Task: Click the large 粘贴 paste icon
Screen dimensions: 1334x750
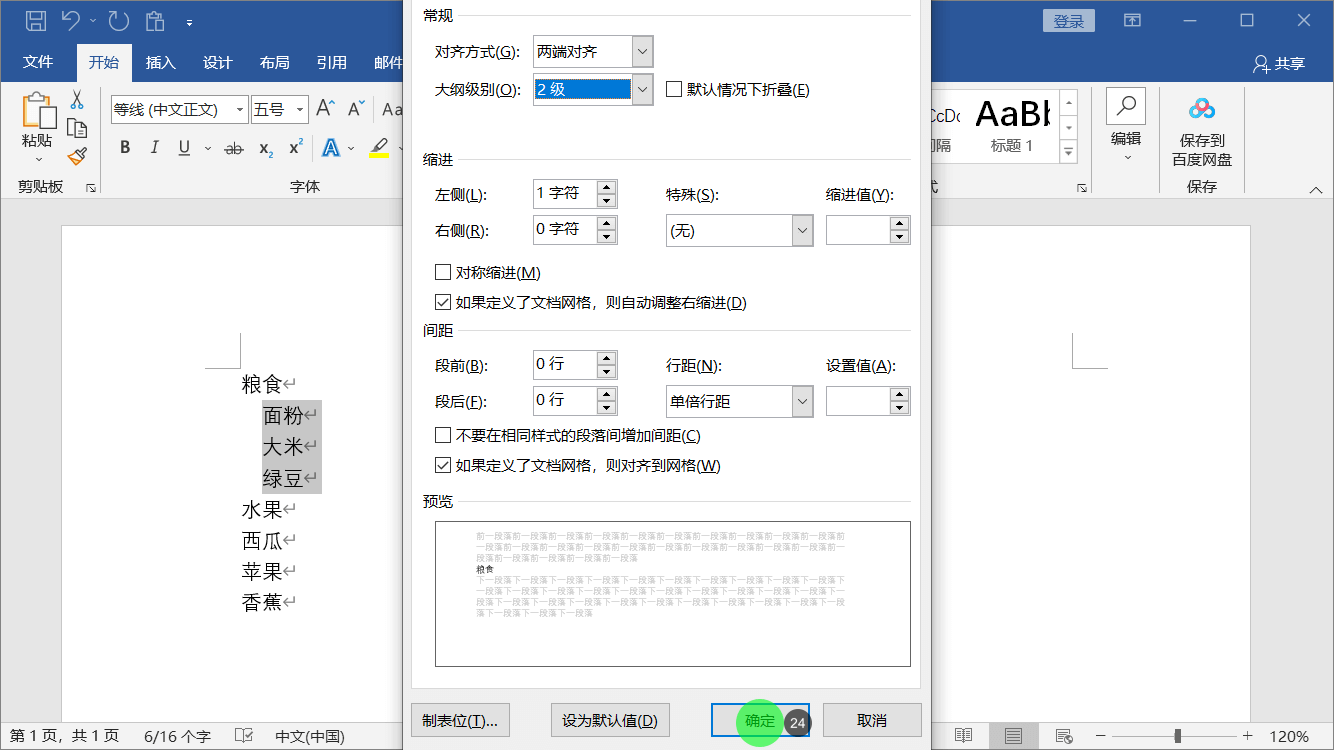Action: tap(38, 111)
